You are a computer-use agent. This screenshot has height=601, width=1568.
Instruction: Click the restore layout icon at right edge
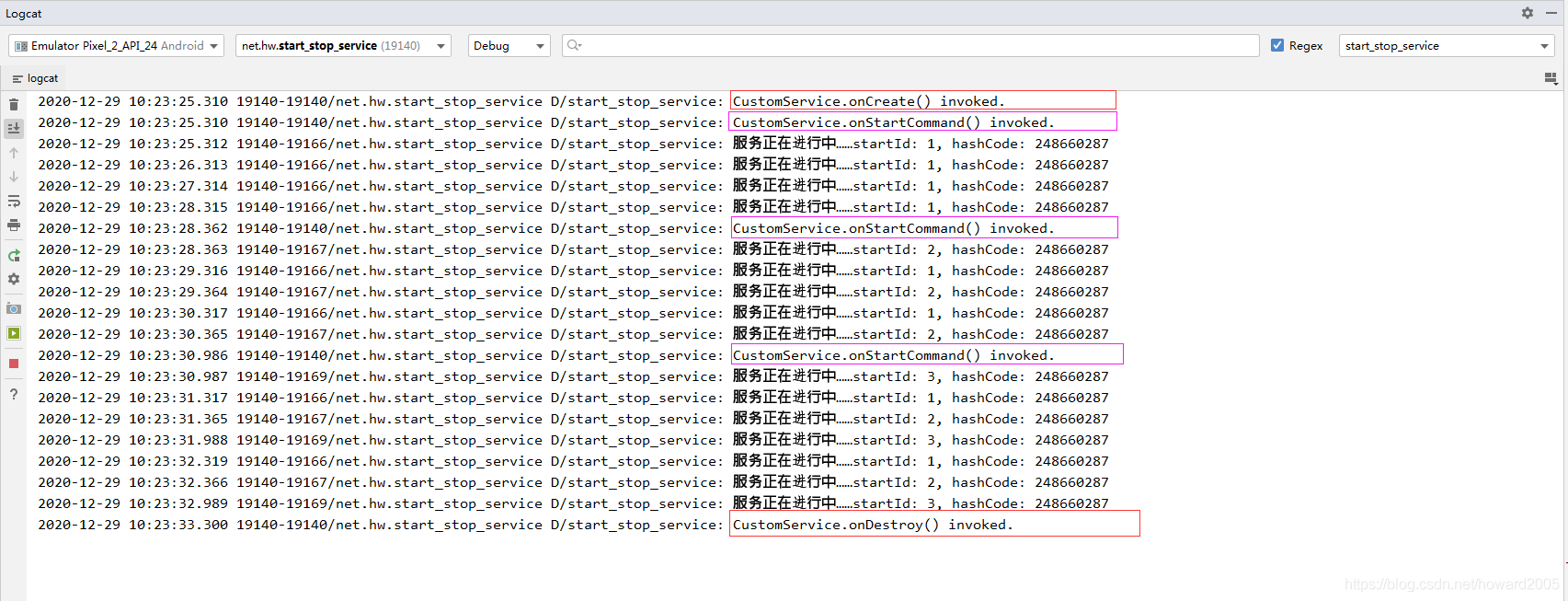pos(1551,79)
